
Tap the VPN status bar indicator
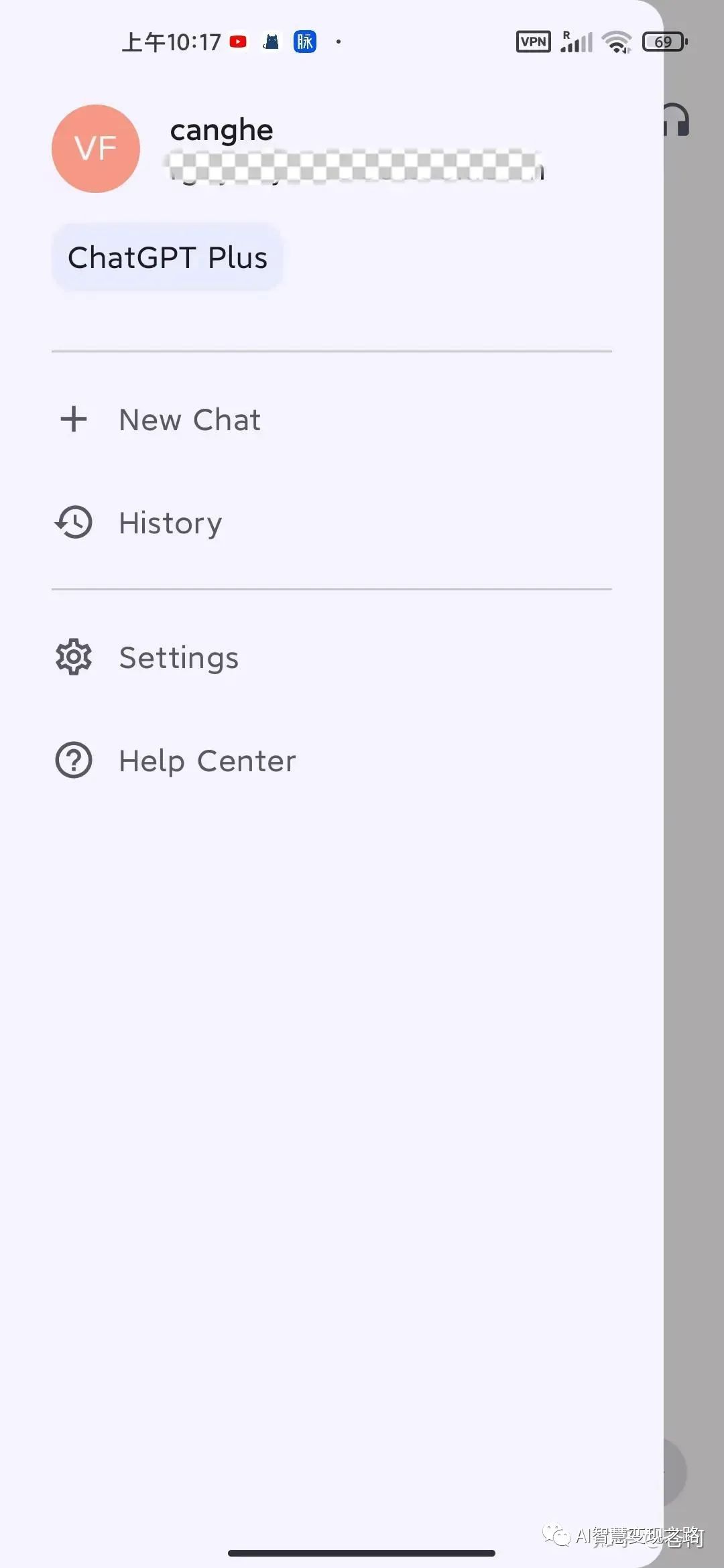click(x=534, y=42)
